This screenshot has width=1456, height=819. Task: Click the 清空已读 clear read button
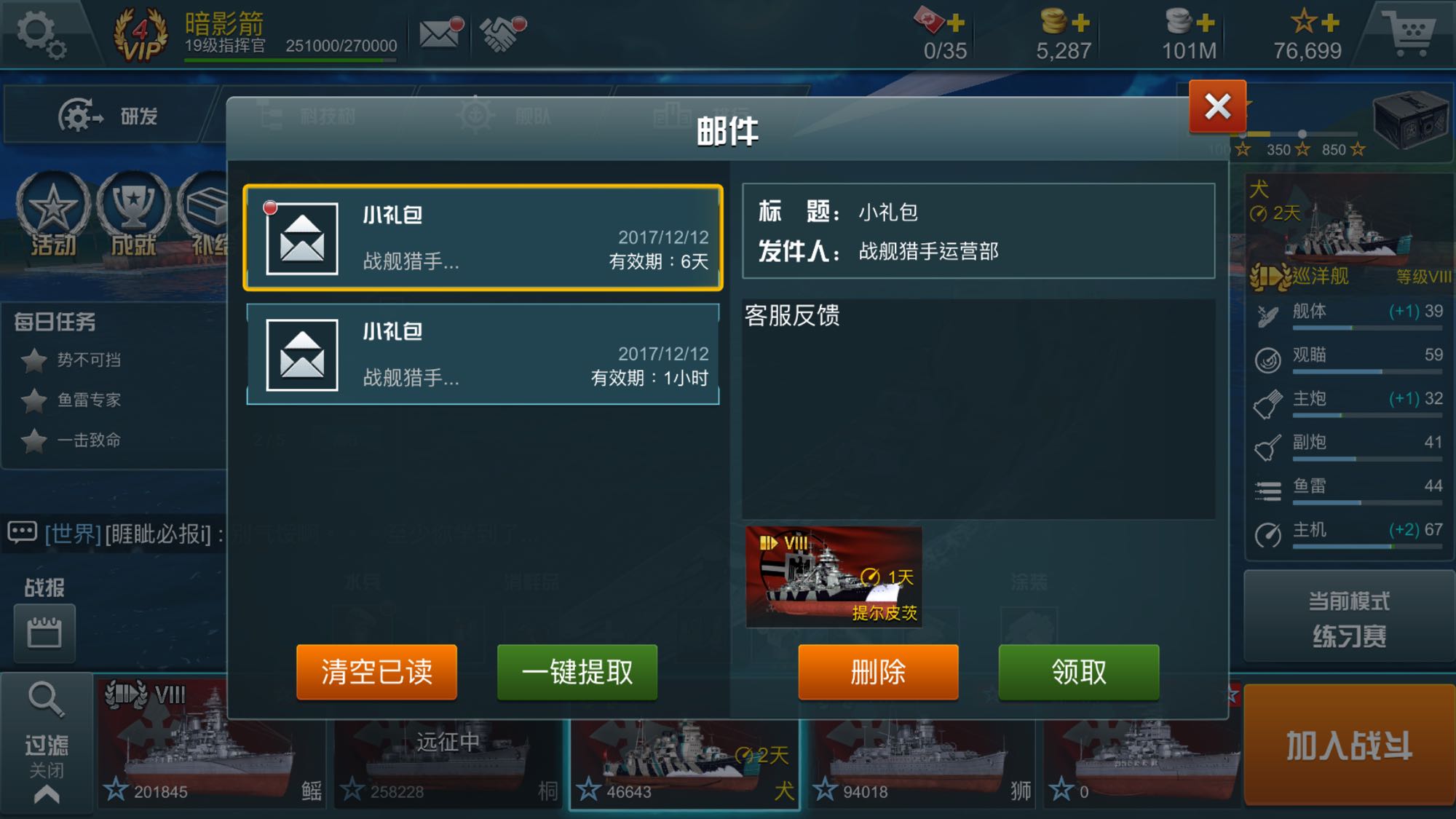click(x=376, y=671)
